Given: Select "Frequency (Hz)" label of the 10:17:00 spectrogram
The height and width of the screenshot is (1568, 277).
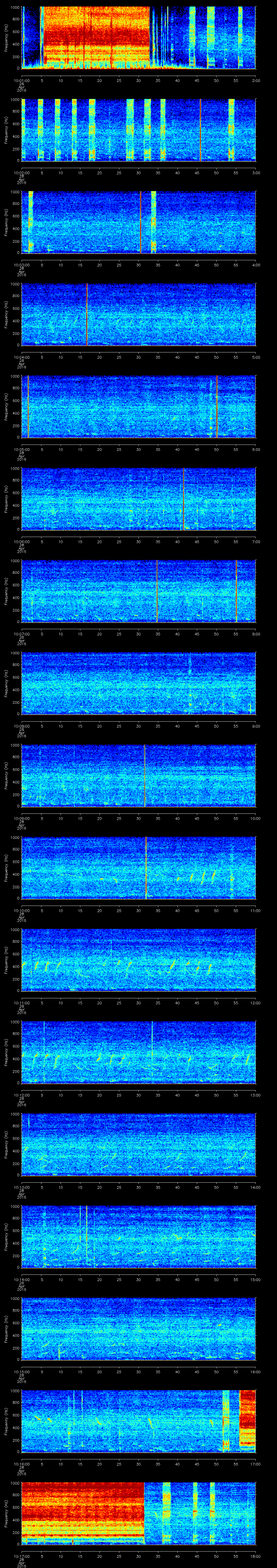Looking at the screenshot, I should point(6,1514).
